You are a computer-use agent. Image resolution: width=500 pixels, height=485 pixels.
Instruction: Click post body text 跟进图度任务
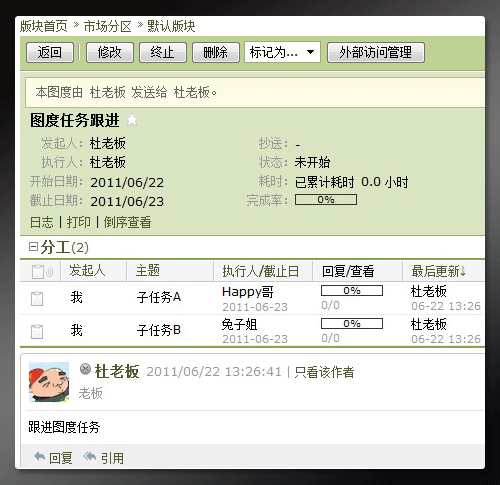click(x=64, y=427)
